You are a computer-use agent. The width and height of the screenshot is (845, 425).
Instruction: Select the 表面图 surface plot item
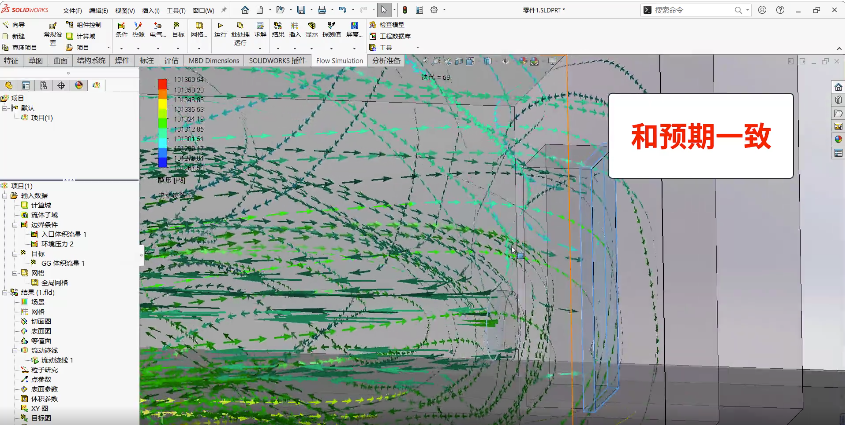tap(36, 331)
